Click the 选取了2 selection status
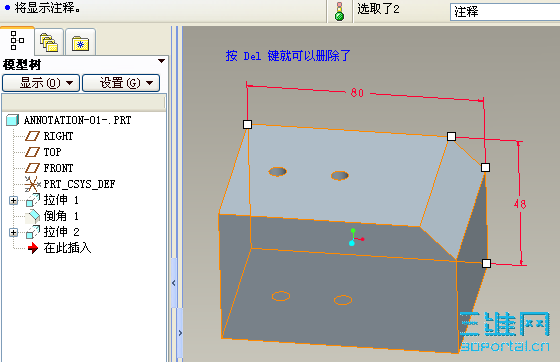Image resolution: width=560 pixels, height=362 pixels. point(379,9)
